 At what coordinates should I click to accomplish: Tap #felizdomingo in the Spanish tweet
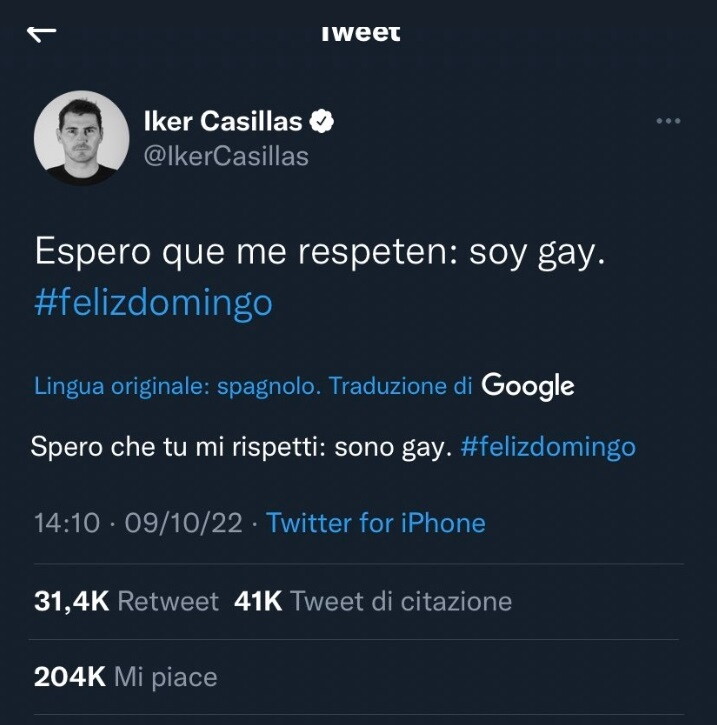tap(153, 302)
